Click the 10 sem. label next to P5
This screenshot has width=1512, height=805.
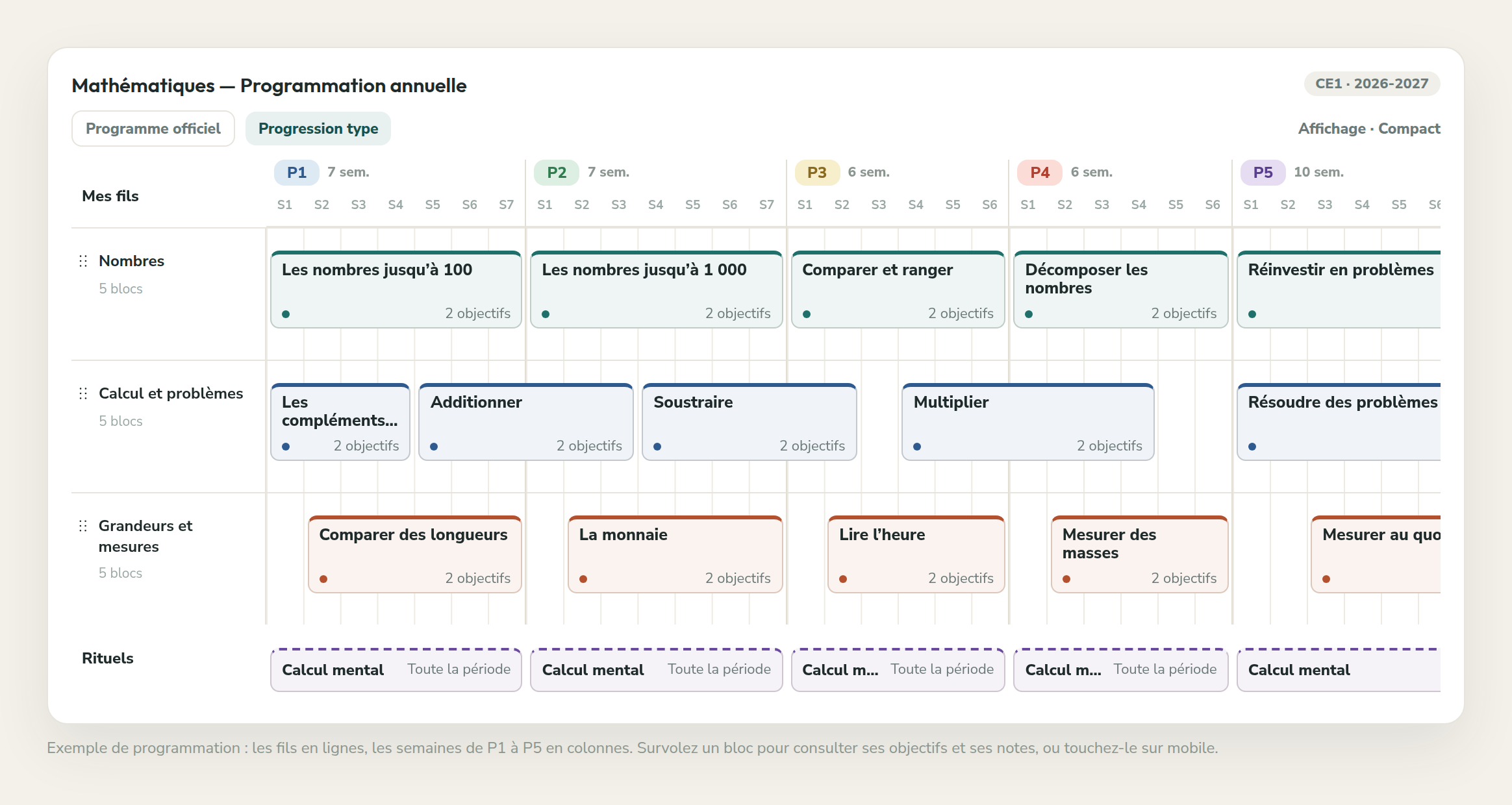(1318, 172)
